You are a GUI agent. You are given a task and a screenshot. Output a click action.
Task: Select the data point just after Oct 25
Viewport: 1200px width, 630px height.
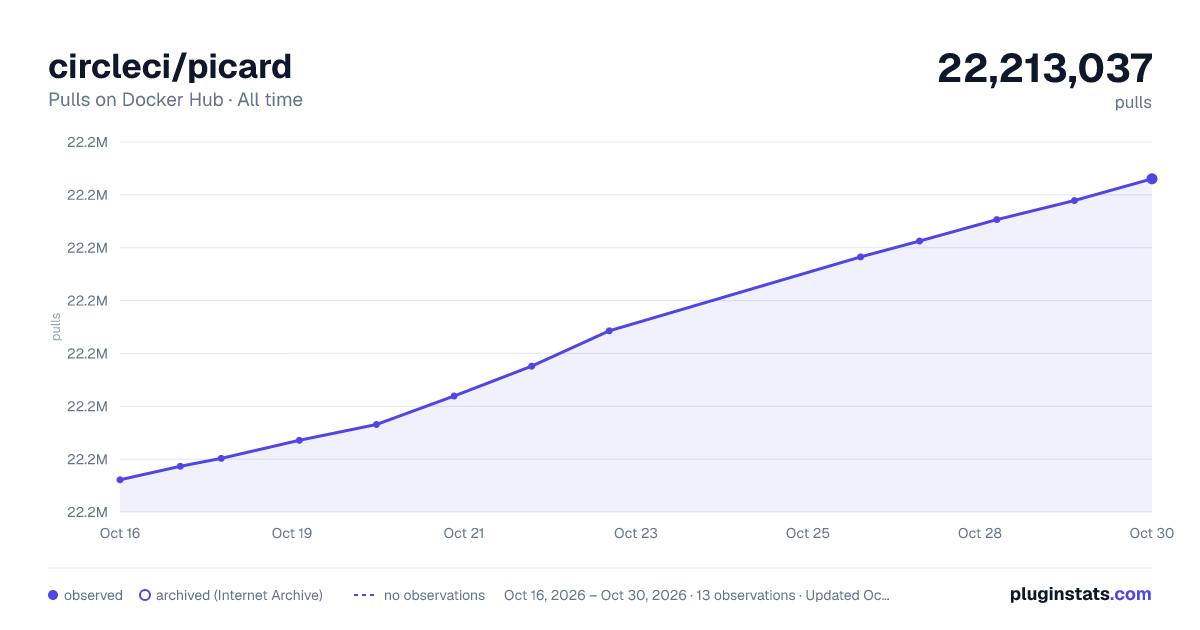coord(860,257)
